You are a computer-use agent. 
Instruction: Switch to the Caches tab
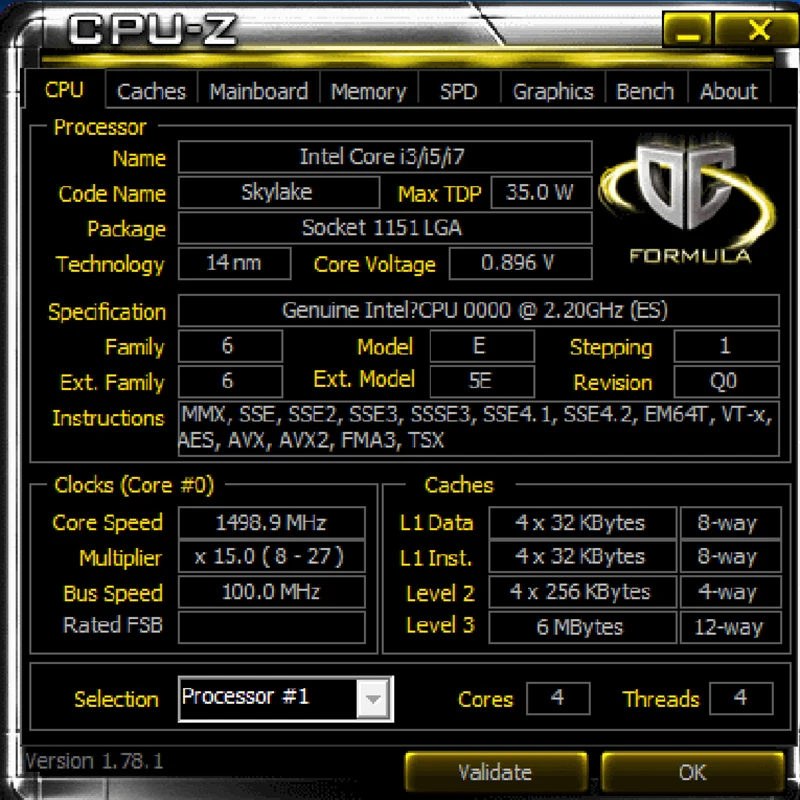(151, 91)
